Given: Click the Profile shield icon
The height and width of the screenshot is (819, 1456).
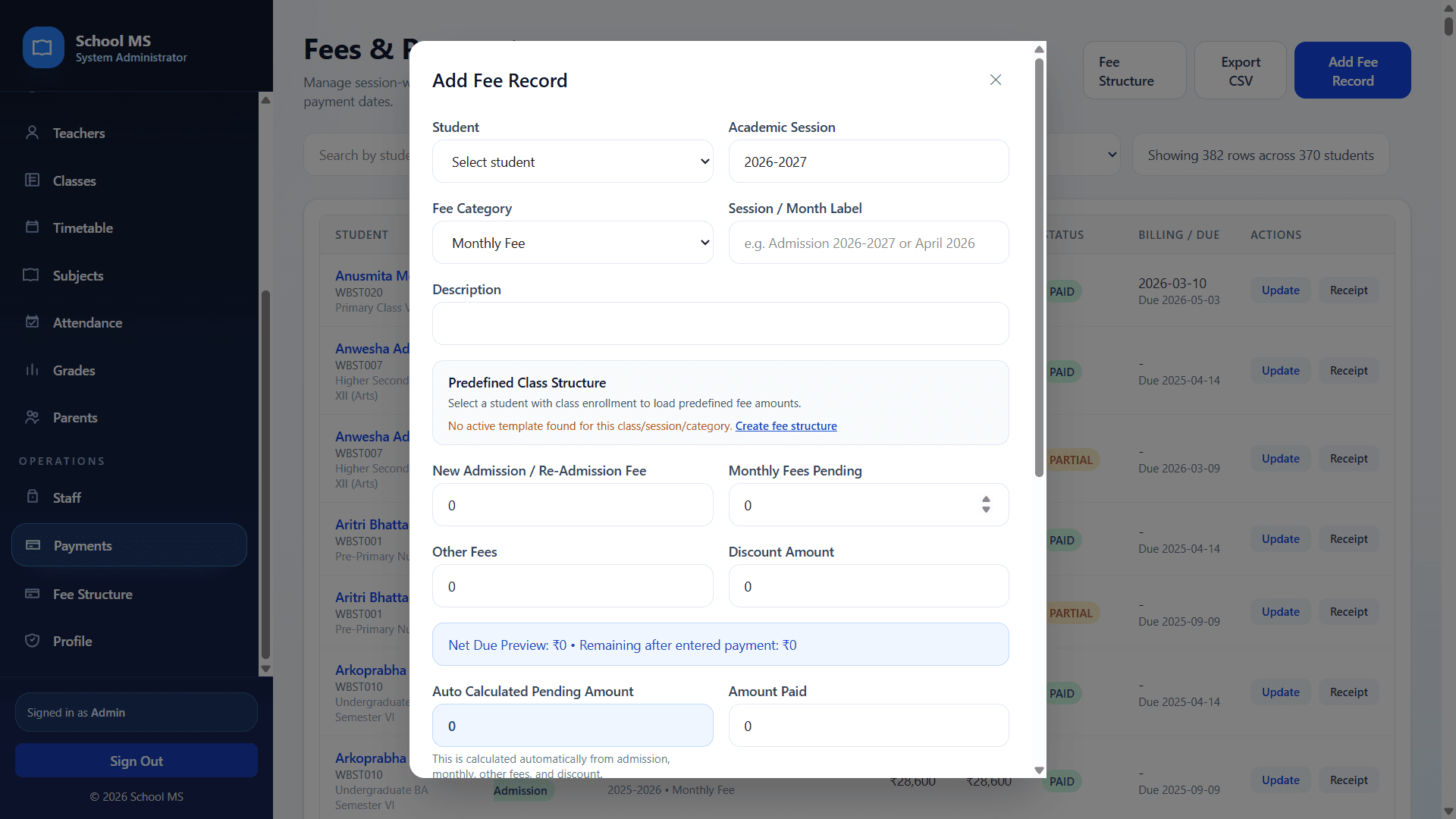Looking at the screenshot, I should coord(33,641).
